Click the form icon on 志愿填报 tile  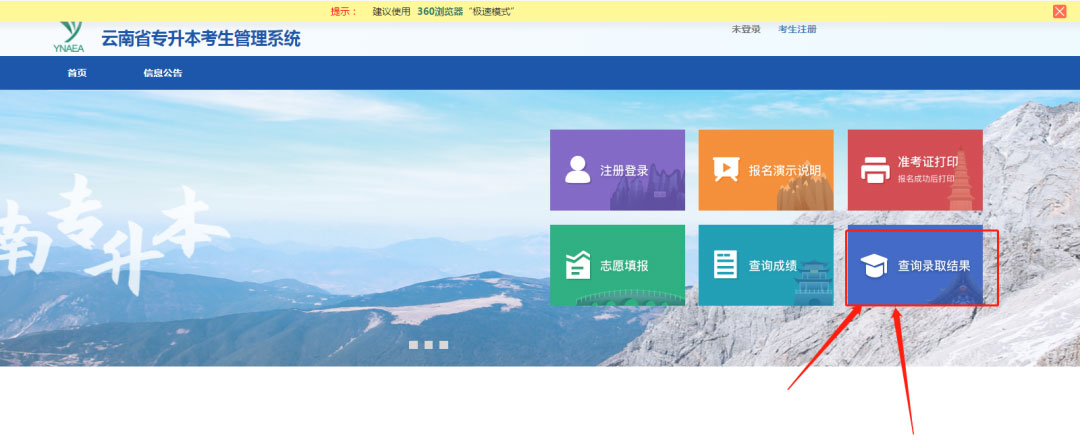point(578,266)
